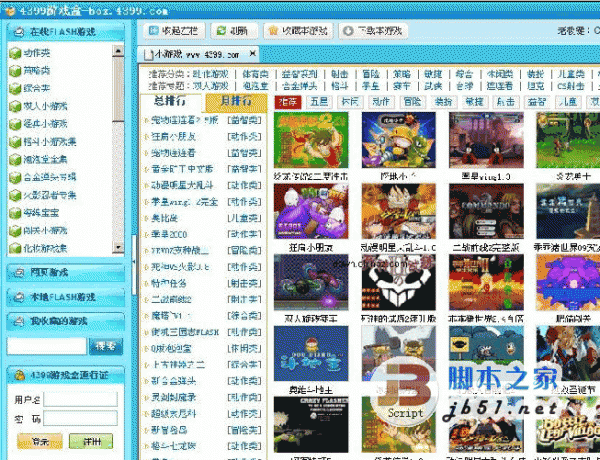Select the 装扮 category tab
Screen dimensions: 600x460
point(443,102)
